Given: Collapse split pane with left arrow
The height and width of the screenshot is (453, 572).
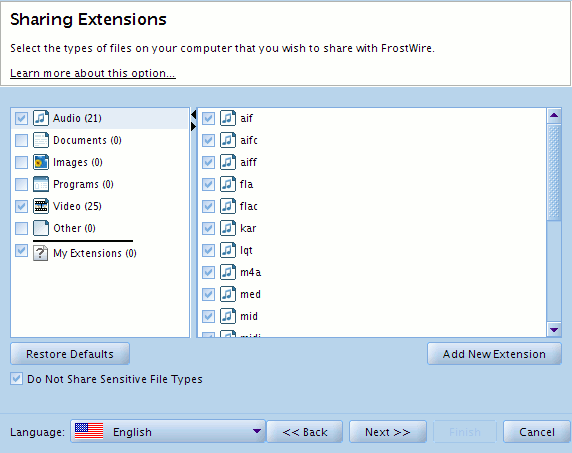Looking at the screenshot, I should [x=194, y=115].
